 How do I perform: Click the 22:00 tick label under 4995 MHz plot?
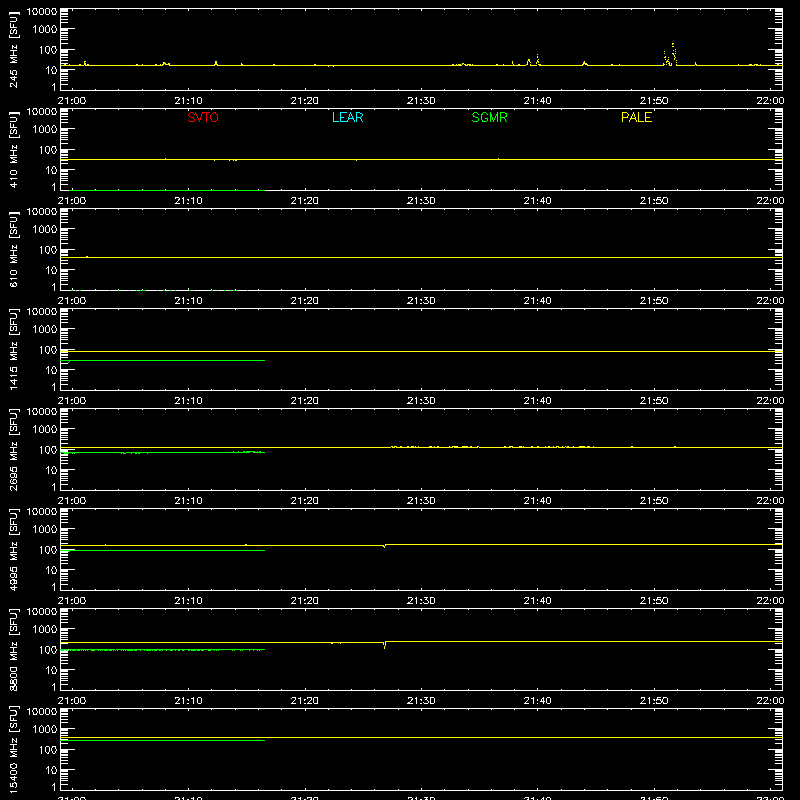pyautogui.click(x=770, y=601)
